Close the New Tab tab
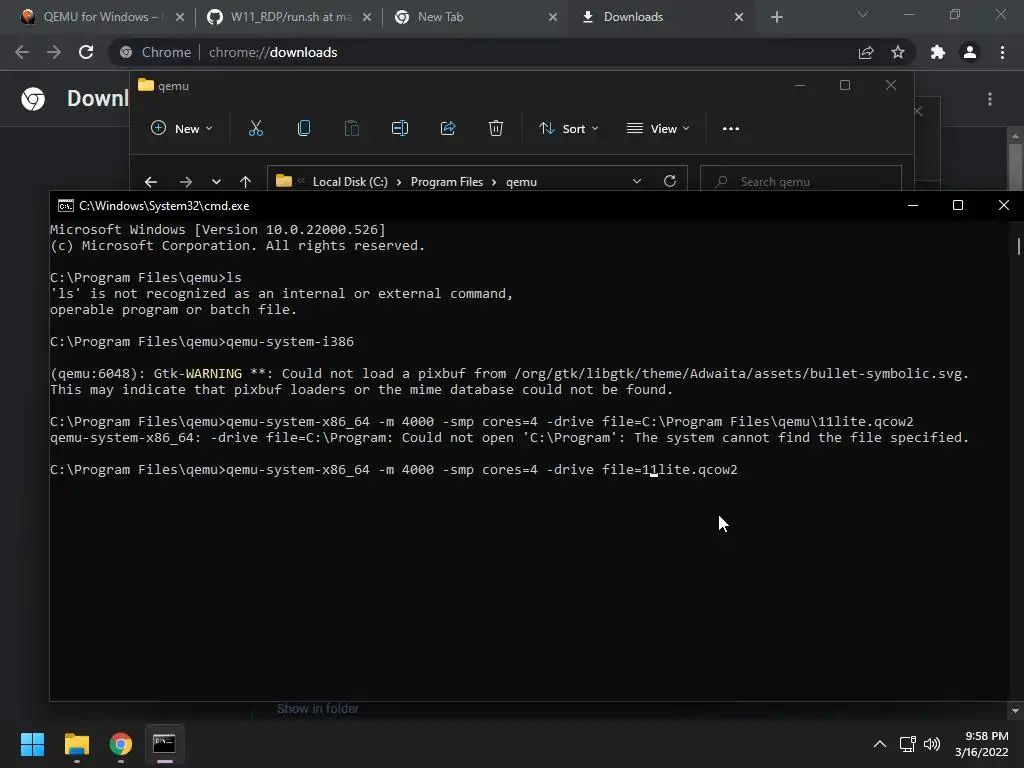 pos(553,17)
